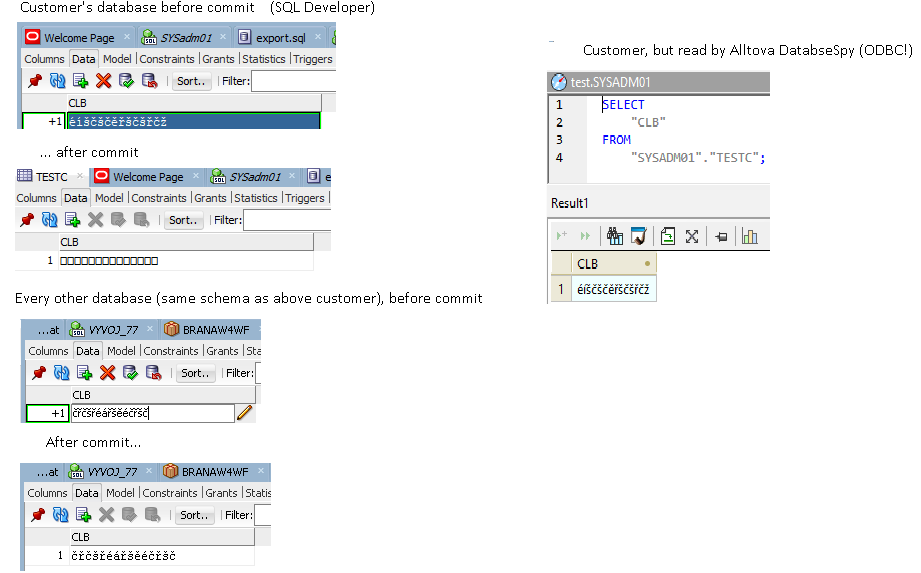Click CLB column header in DatabaseSpy result grid
The width and height of the screenshot is (921, 573).
pyautogui.click(x=613, y=264)
